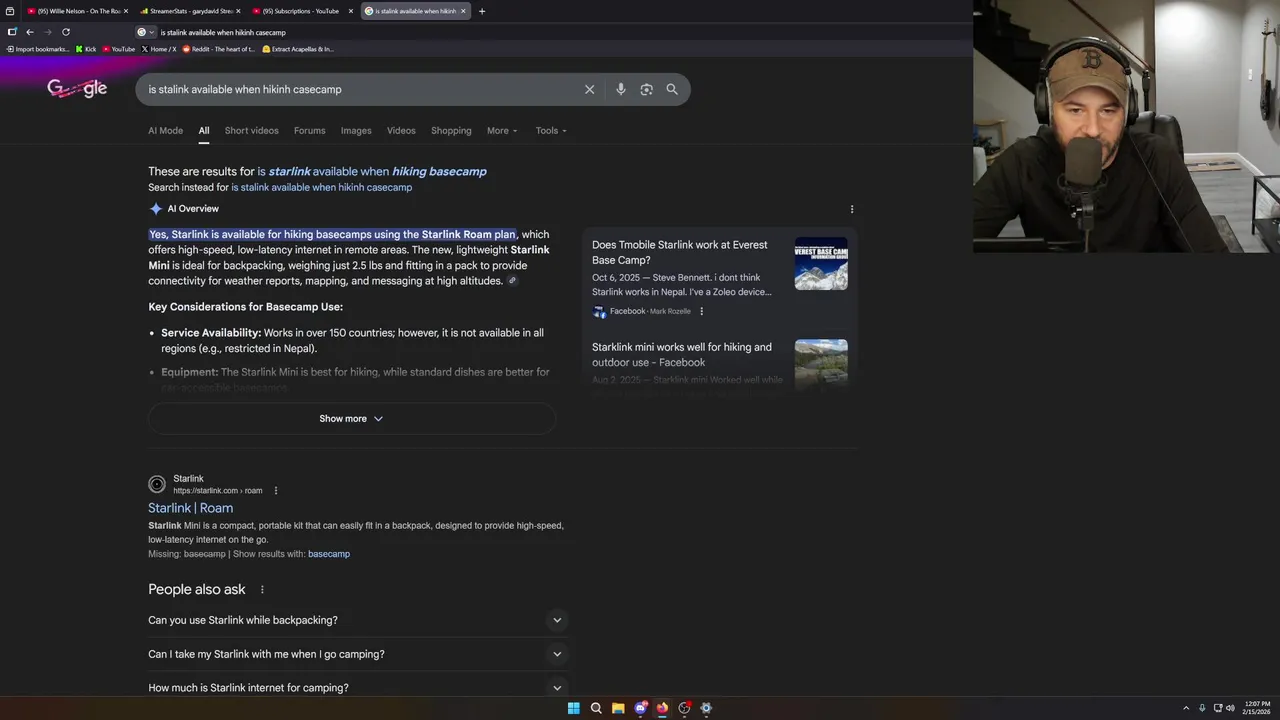
Task: Open a new browser tab
Action: (482, 11)
